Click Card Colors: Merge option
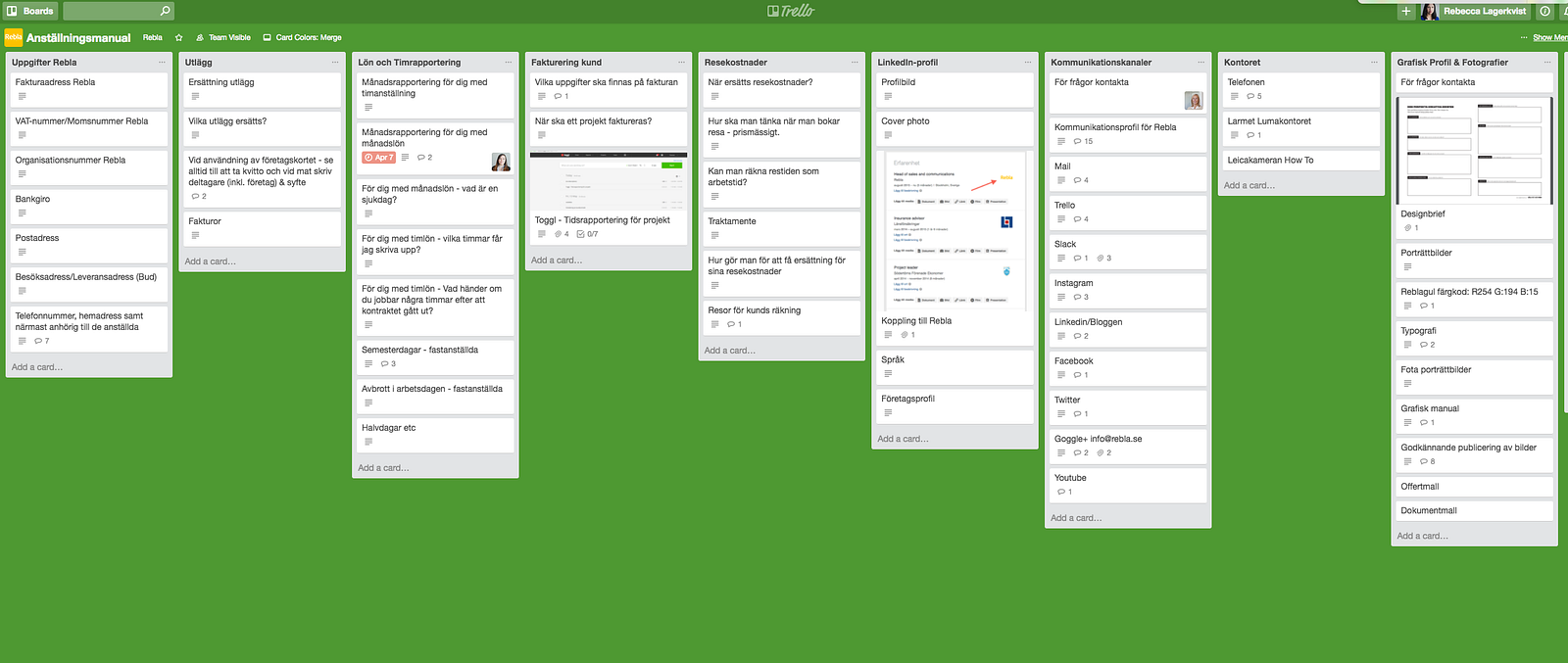Screen dimensions: 1568x663 point(302,37)
